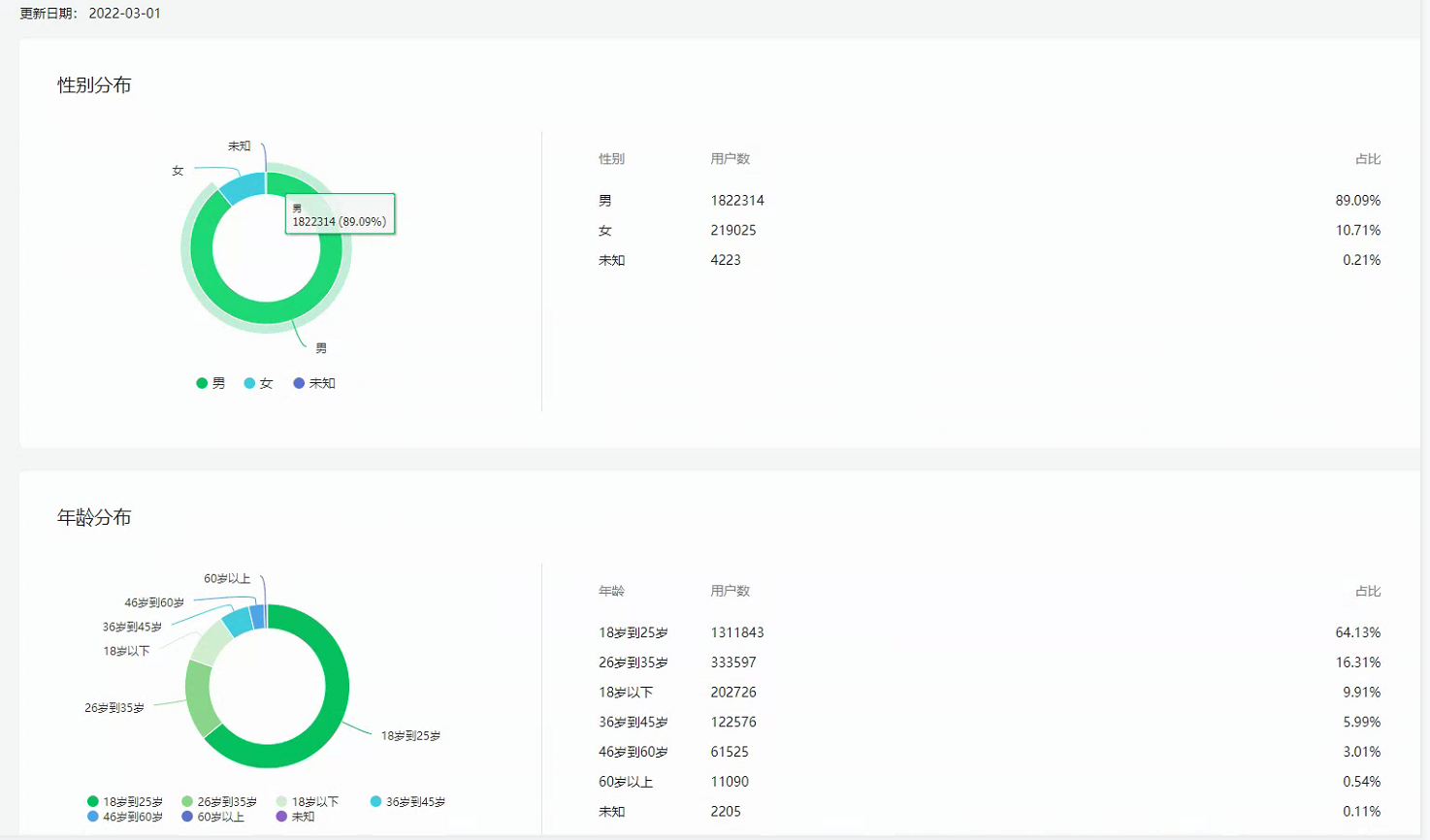Toggle the 18岁以下 legend item below age chart
The image size is (1430, 840).
[x=308, y=802]
